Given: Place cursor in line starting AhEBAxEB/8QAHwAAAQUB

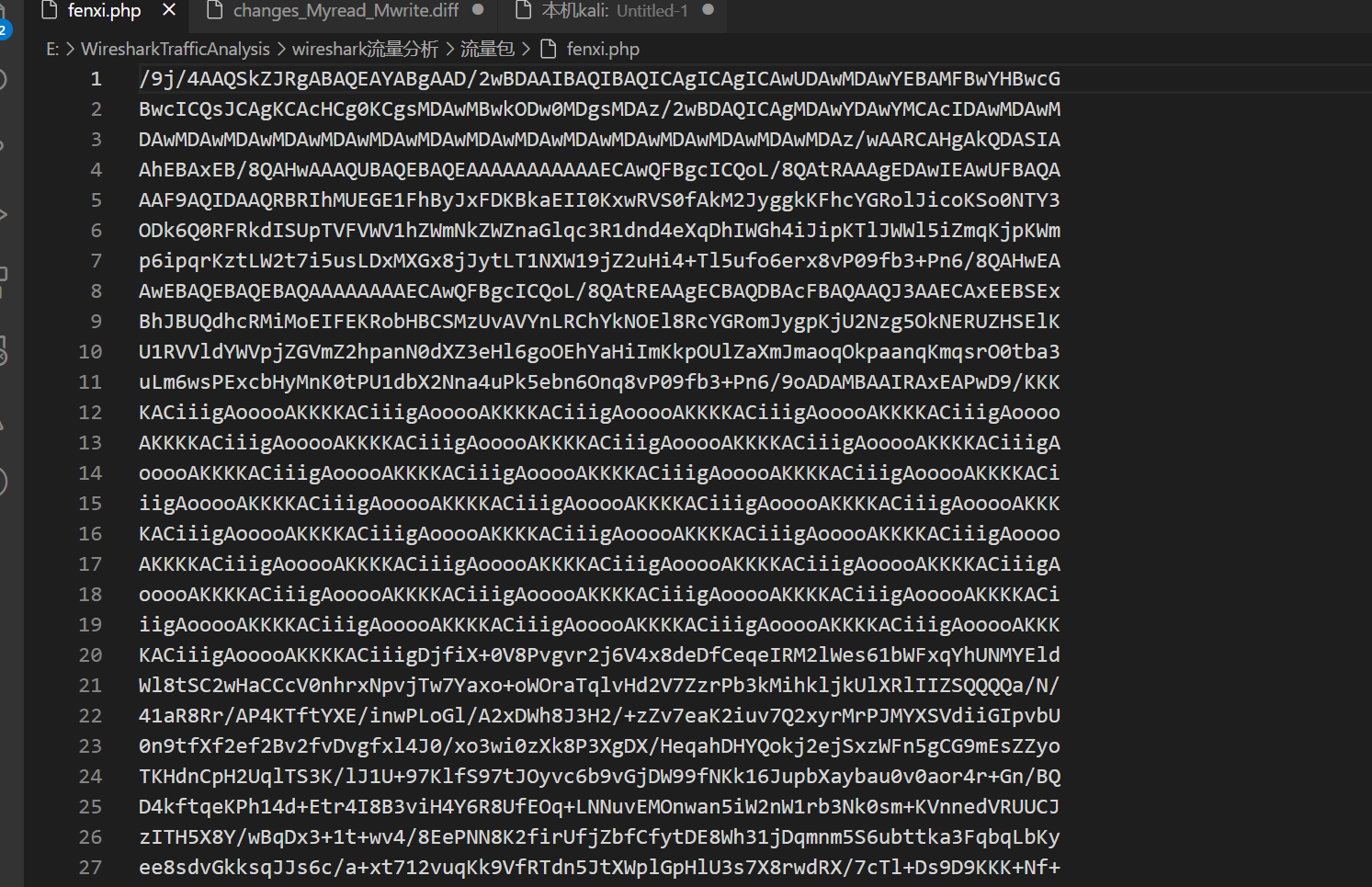Looking at the screenshot, I should click(599, 170).
